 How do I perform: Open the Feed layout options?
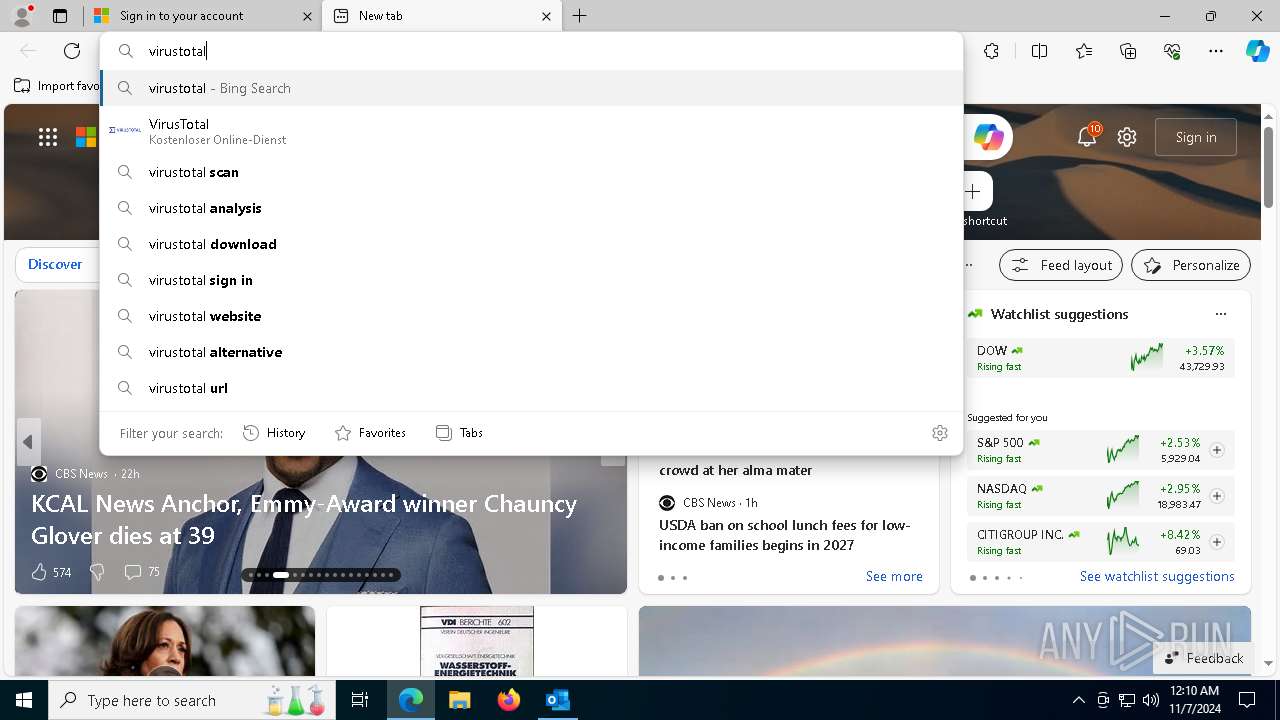click(1061, 265)
